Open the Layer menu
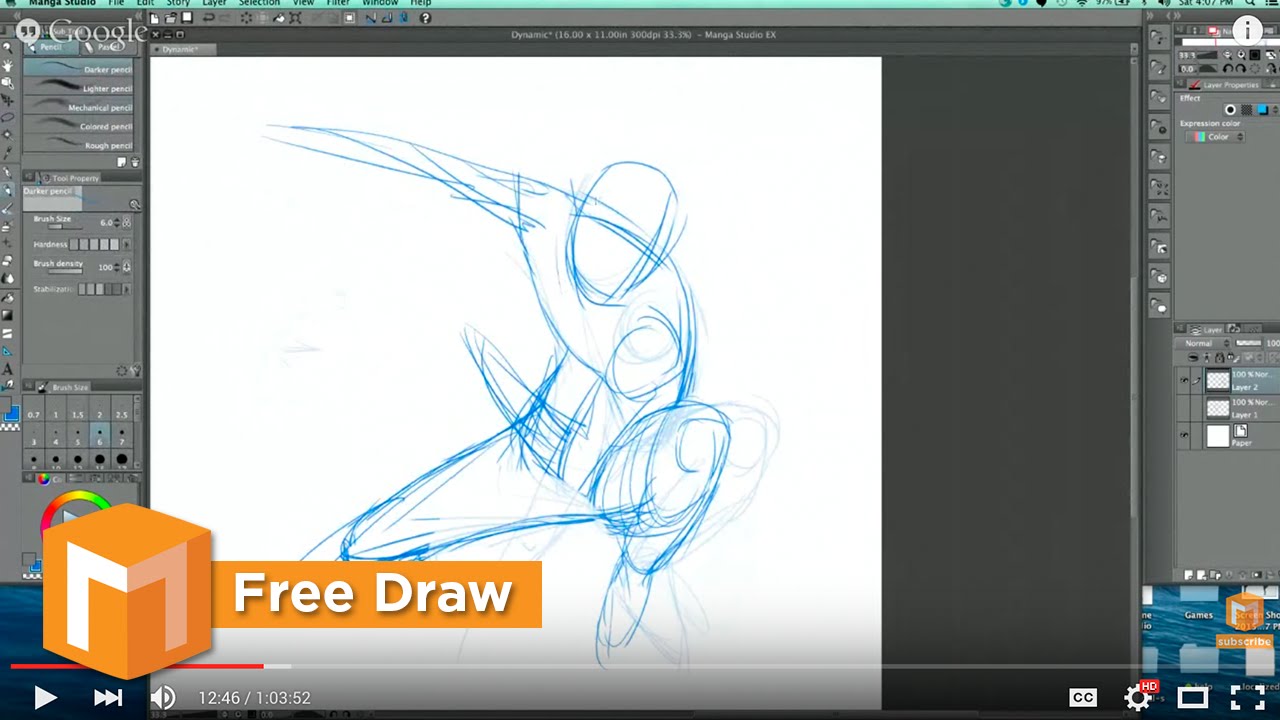 [x=214, y=3]
